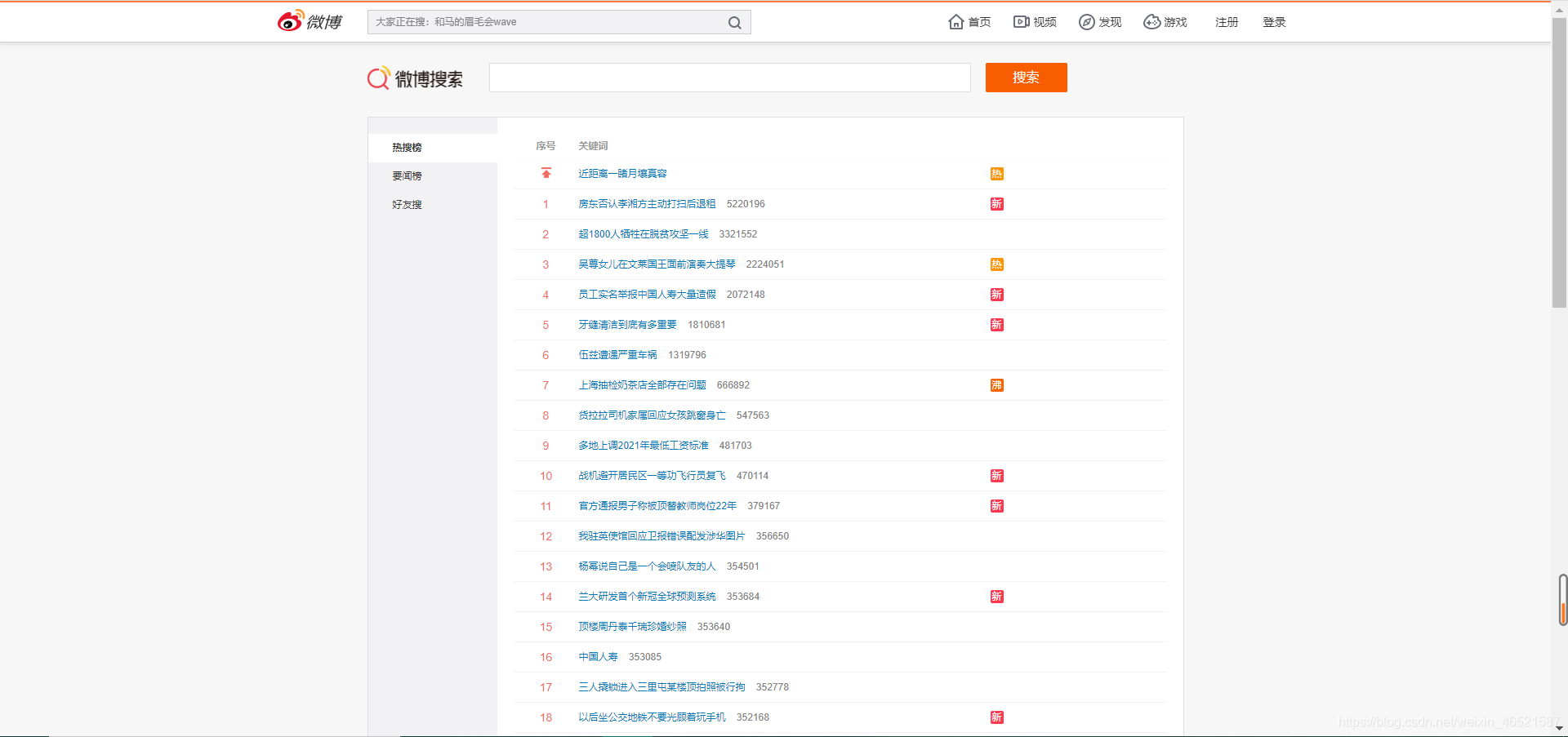Open topic 近距离一睹月壤真容
Viewport: 1568px width, 737px height.
point(622,174)
